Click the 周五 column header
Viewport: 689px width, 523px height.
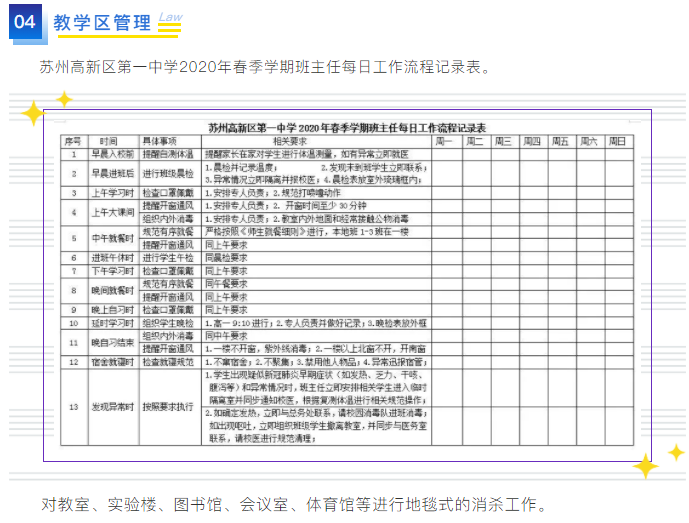[560, 142]
